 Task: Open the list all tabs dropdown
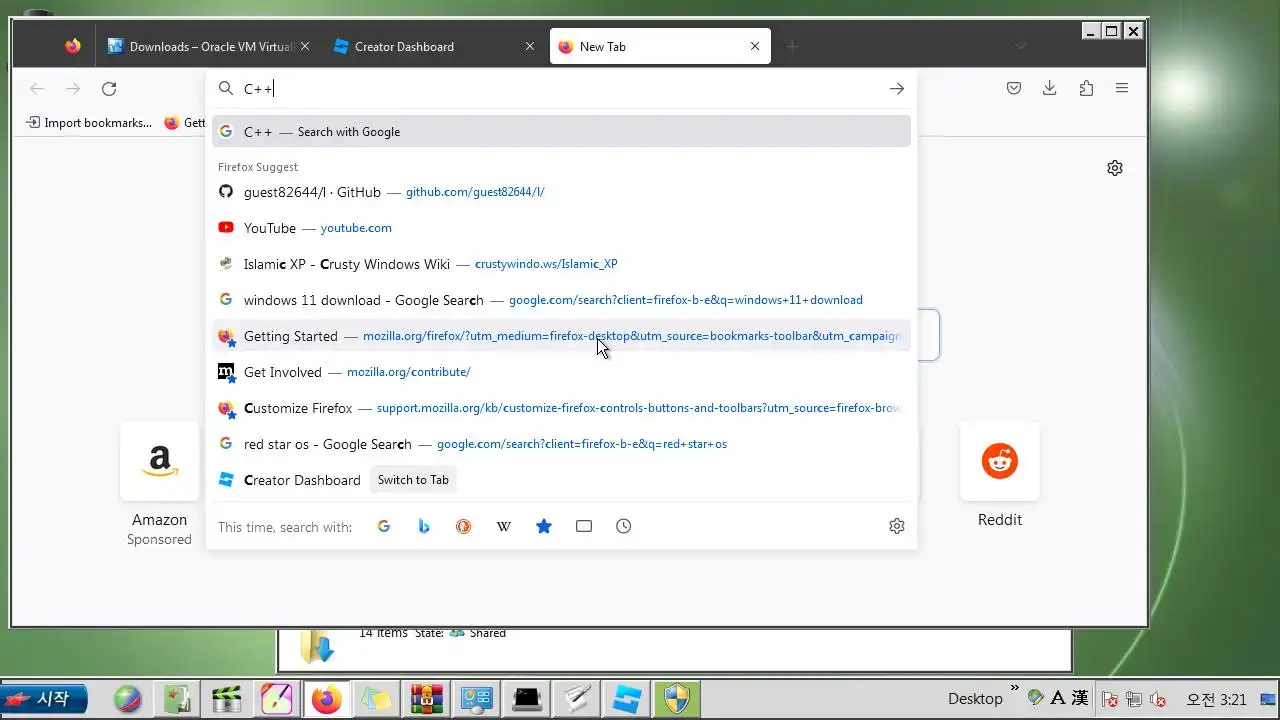(x=1020, y=46)
